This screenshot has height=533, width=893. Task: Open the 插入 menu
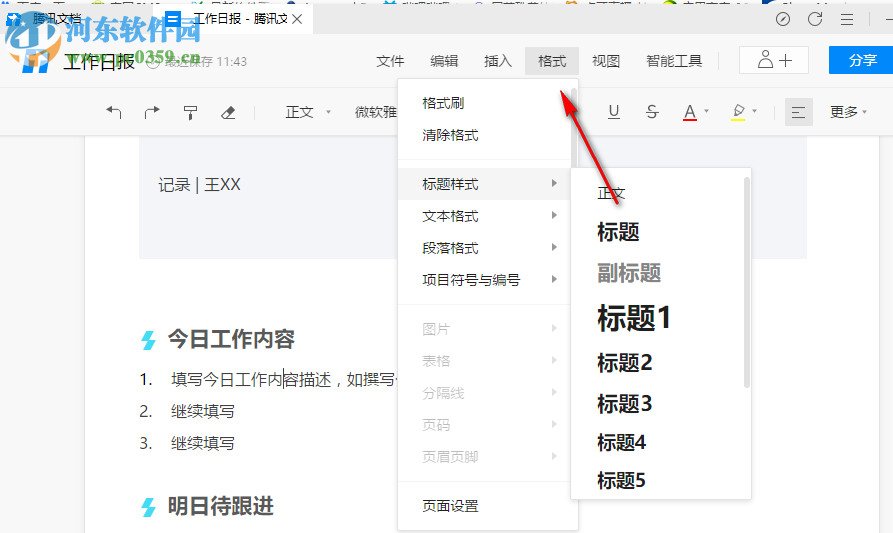click(498, 61)
